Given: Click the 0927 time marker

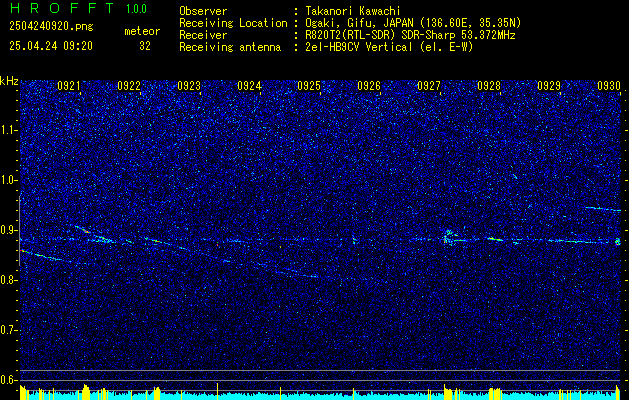Looking at the screenshot, I should (429, 85).
